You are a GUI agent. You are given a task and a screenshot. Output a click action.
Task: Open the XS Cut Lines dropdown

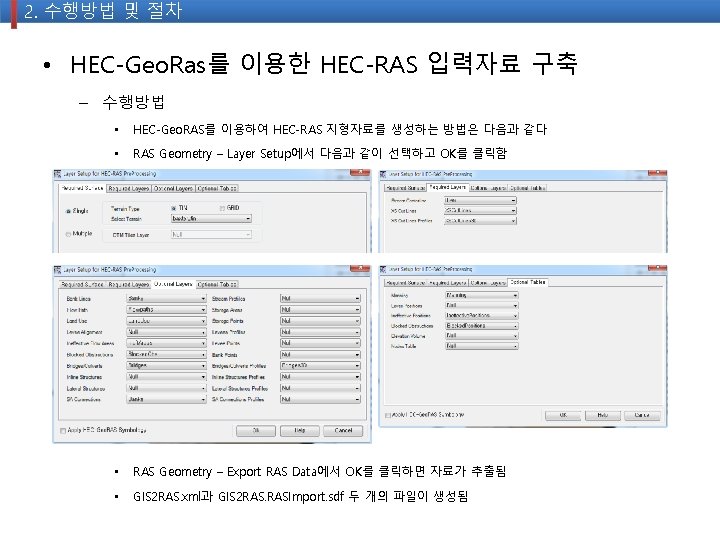point(480,210)
